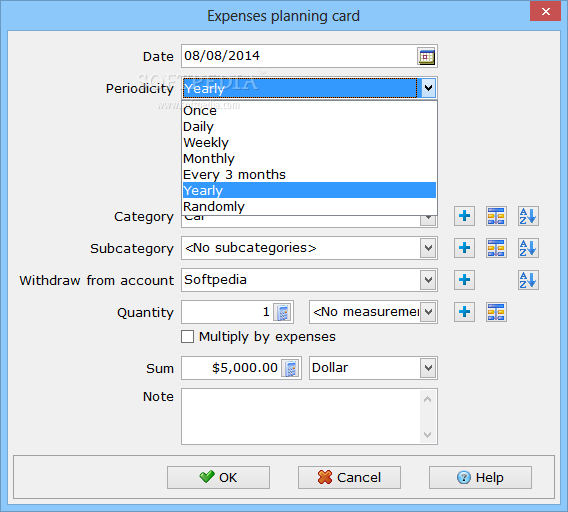Sort subcategories with A-Z icon
This screenshot has height=512, width=568.
[x=528, y=248]
